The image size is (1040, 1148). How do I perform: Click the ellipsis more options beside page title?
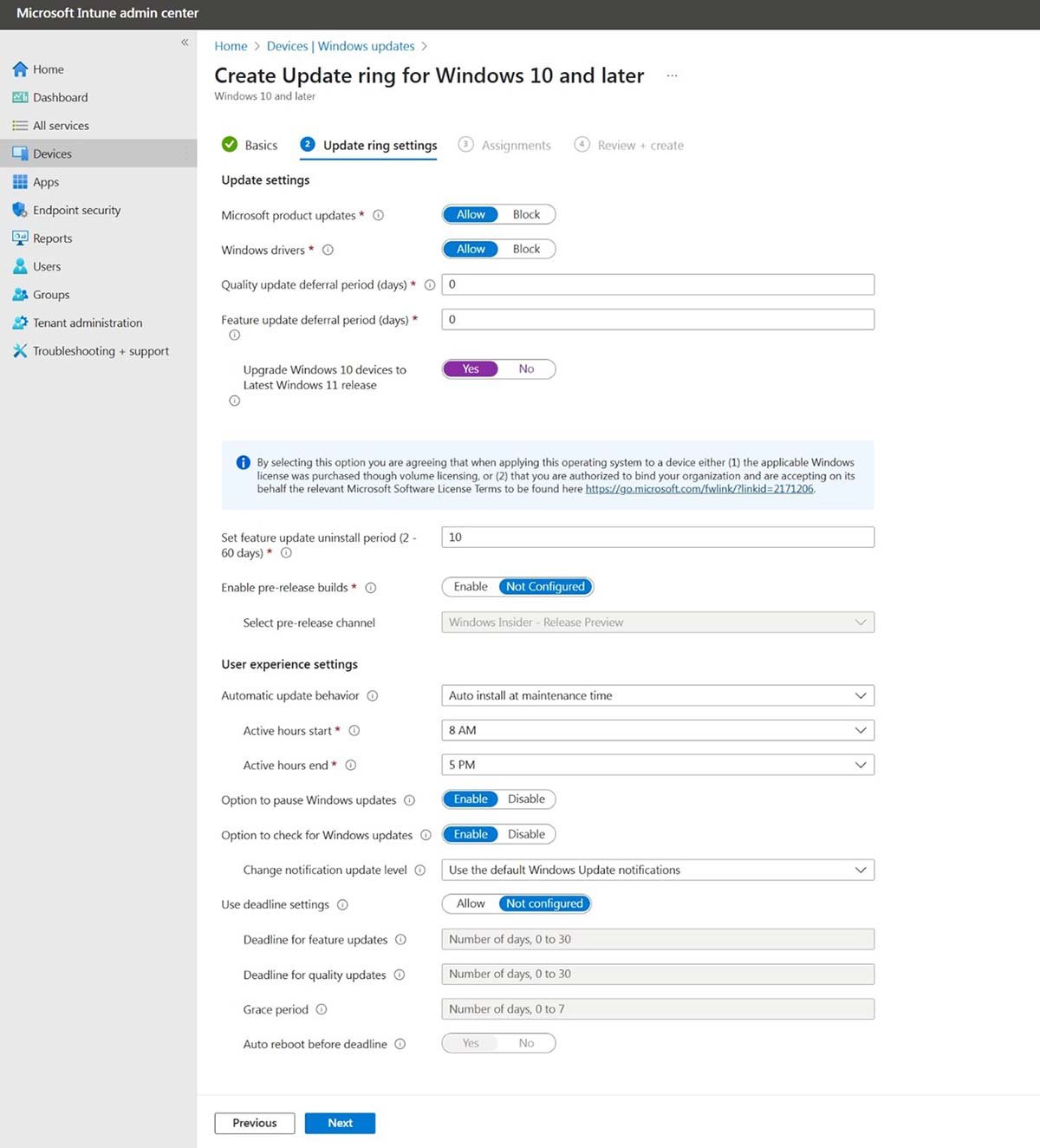click(672, 76)
